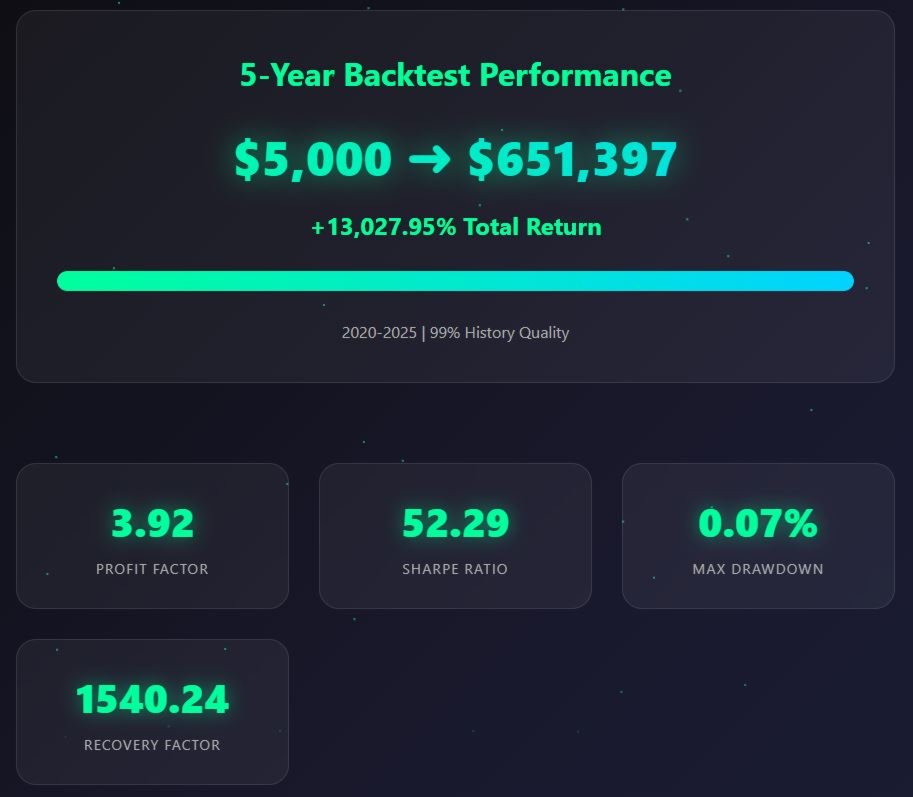The image size is (913, 797).
Task: Click the 0.07% drawdown value
Action: click(758, 523)
